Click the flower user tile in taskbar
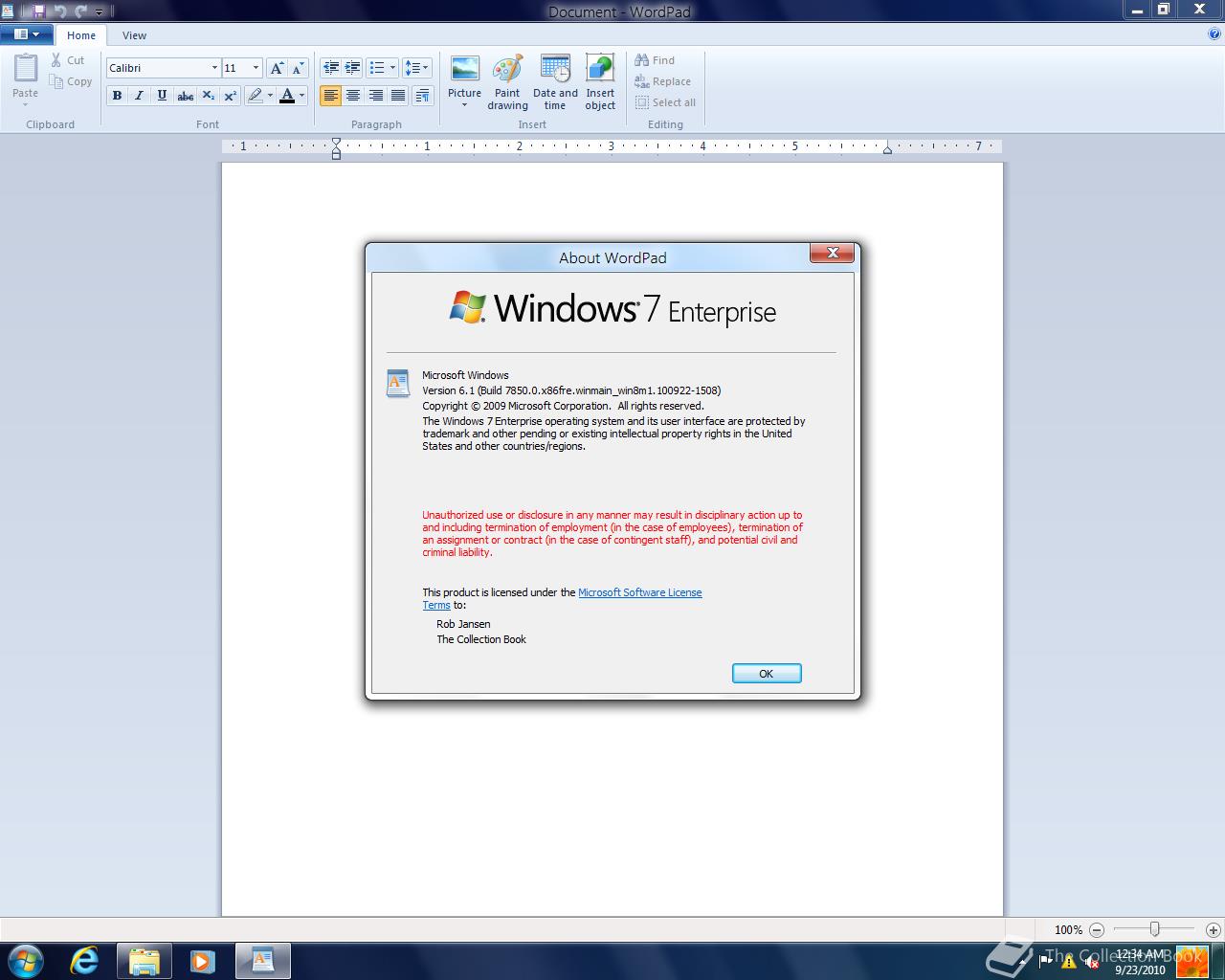 1192,961
